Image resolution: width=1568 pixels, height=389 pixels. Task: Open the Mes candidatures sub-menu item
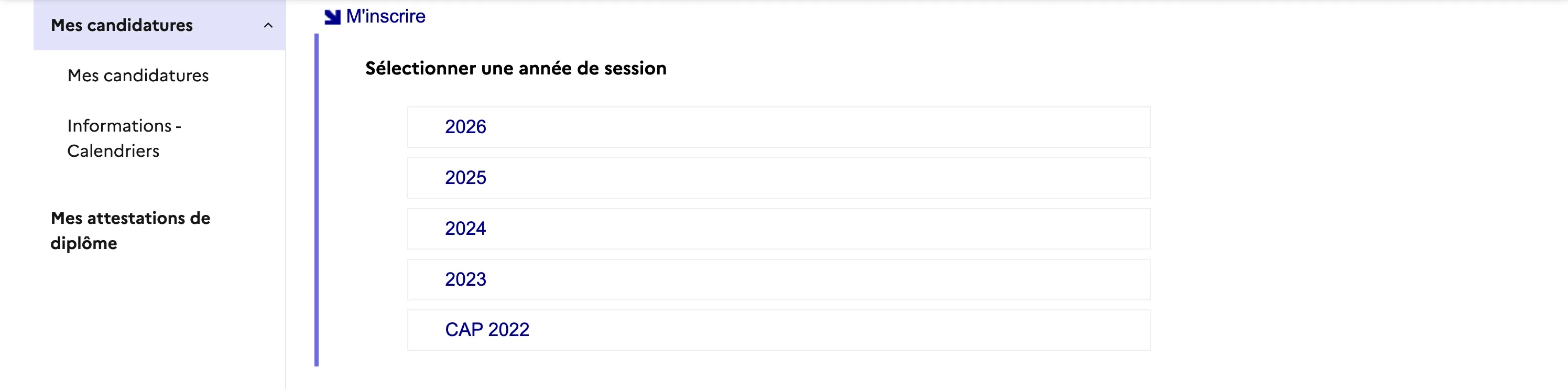pos(138,75)
